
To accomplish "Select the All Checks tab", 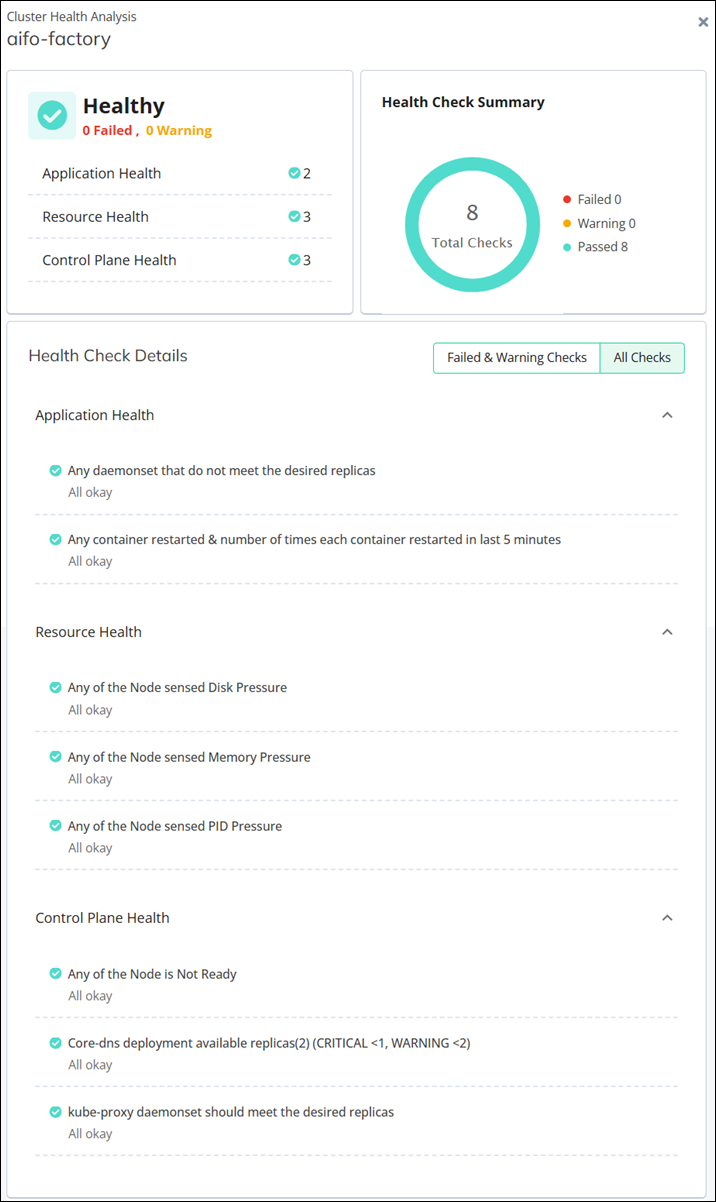I will pos(641,357).
